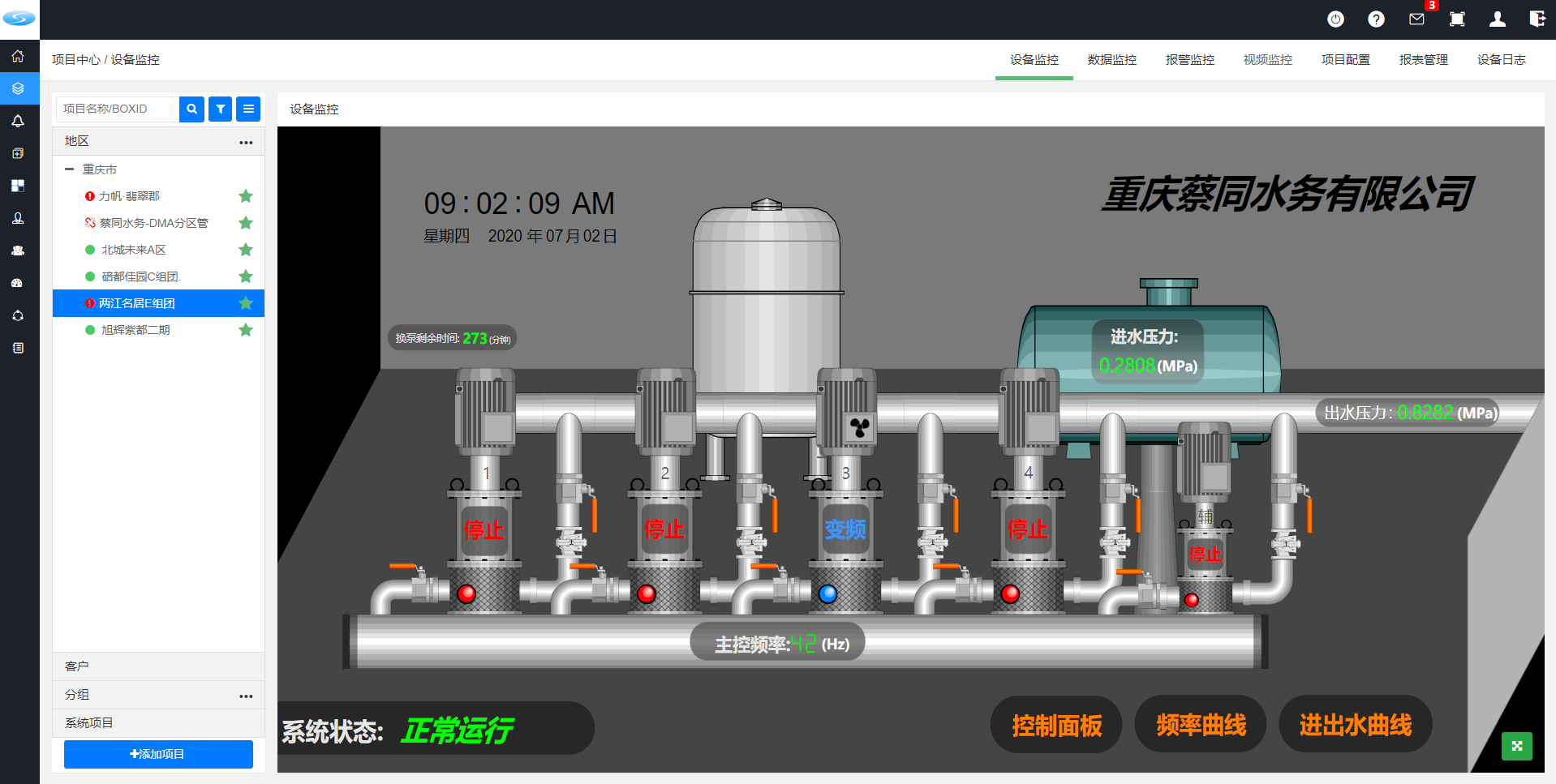The image size is (1556, 784).
Task: Toggle favorite star for 北城未来A区
Action: pos(246,250)
